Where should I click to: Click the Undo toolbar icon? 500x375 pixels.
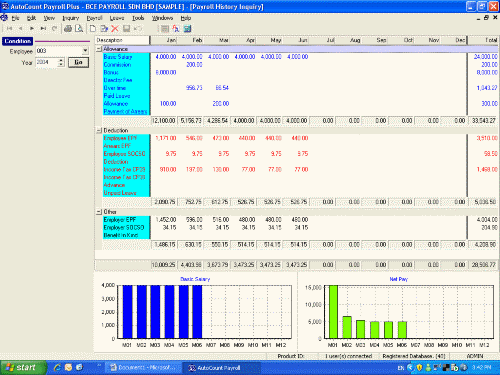(x=137, y=29)
